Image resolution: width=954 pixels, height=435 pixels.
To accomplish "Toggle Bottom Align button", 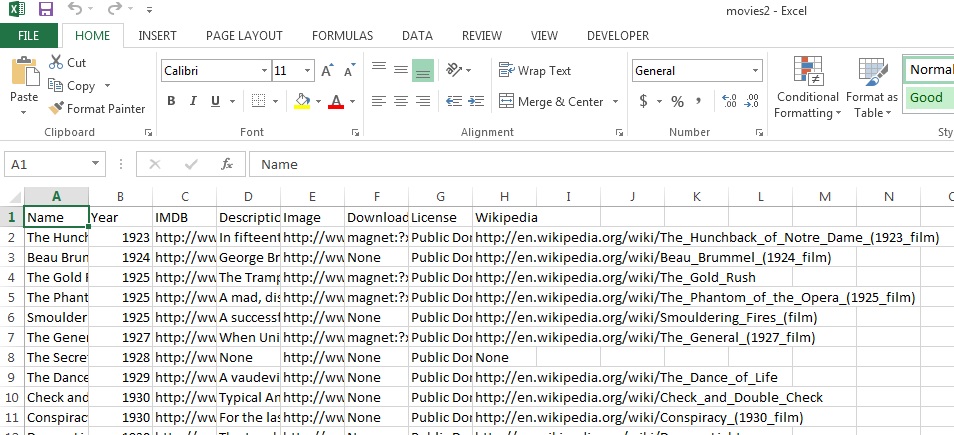I will pyautogui.click(x=423, y=71).
